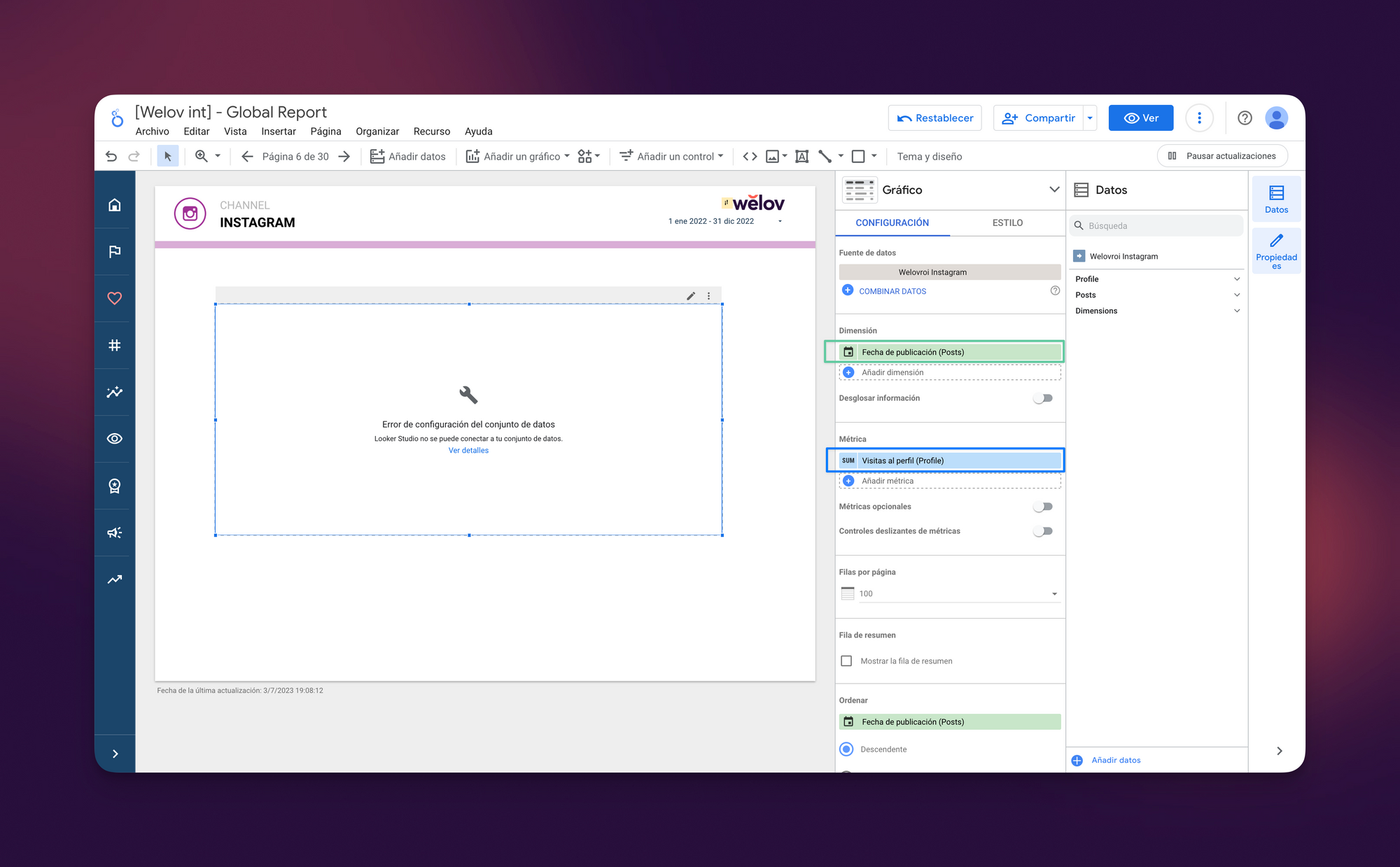Toggle Desglosar información switch
1400x867 pixels.
1043,398
